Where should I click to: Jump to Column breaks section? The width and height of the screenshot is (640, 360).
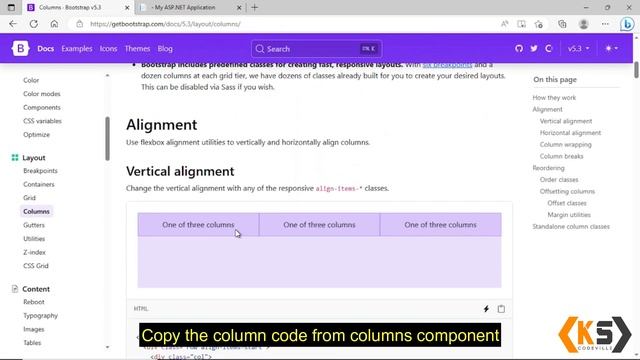pyautogui.click(x=561, y=156)
